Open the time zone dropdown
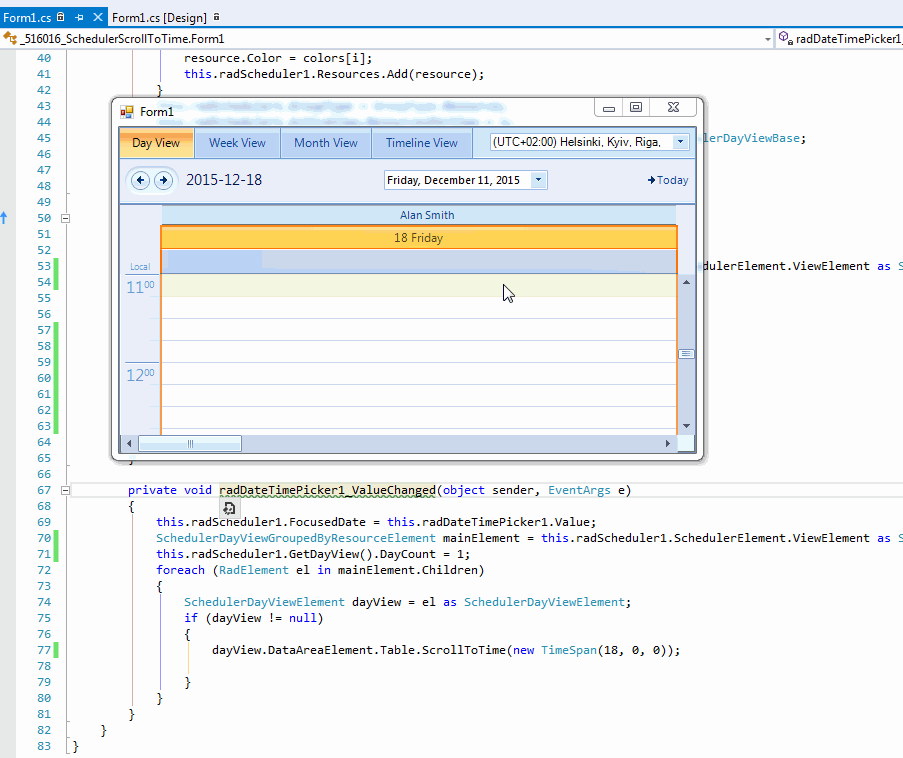The image size is (903, 758). click(x=680, y=142)
